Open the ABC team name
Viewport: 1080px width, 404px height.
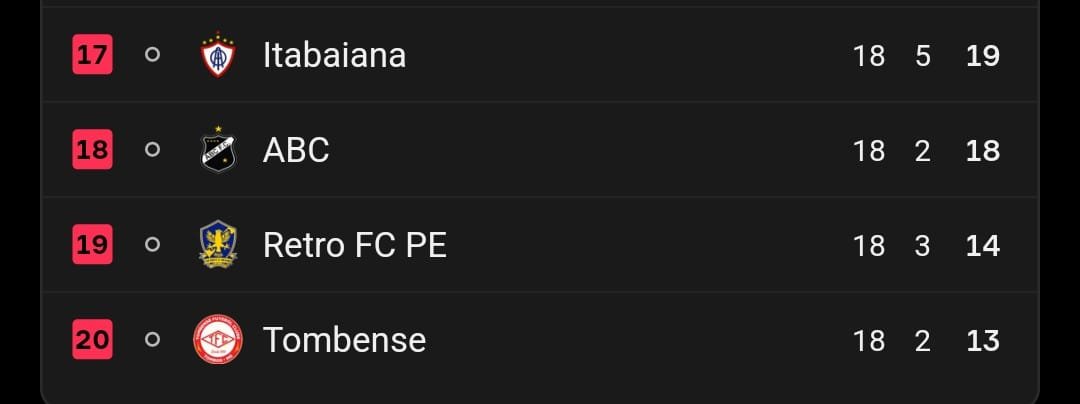point(296,150)
